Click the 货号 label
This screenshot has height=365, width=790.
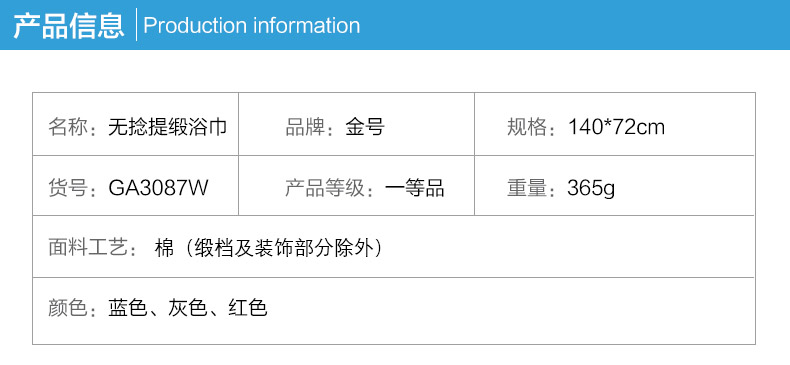(68, 189)
